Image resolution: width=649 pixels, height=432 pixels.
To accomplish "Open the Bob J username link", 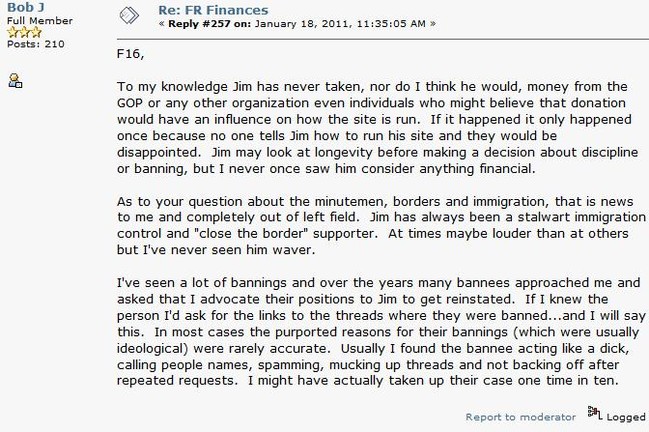I will (x=26, y=7).
